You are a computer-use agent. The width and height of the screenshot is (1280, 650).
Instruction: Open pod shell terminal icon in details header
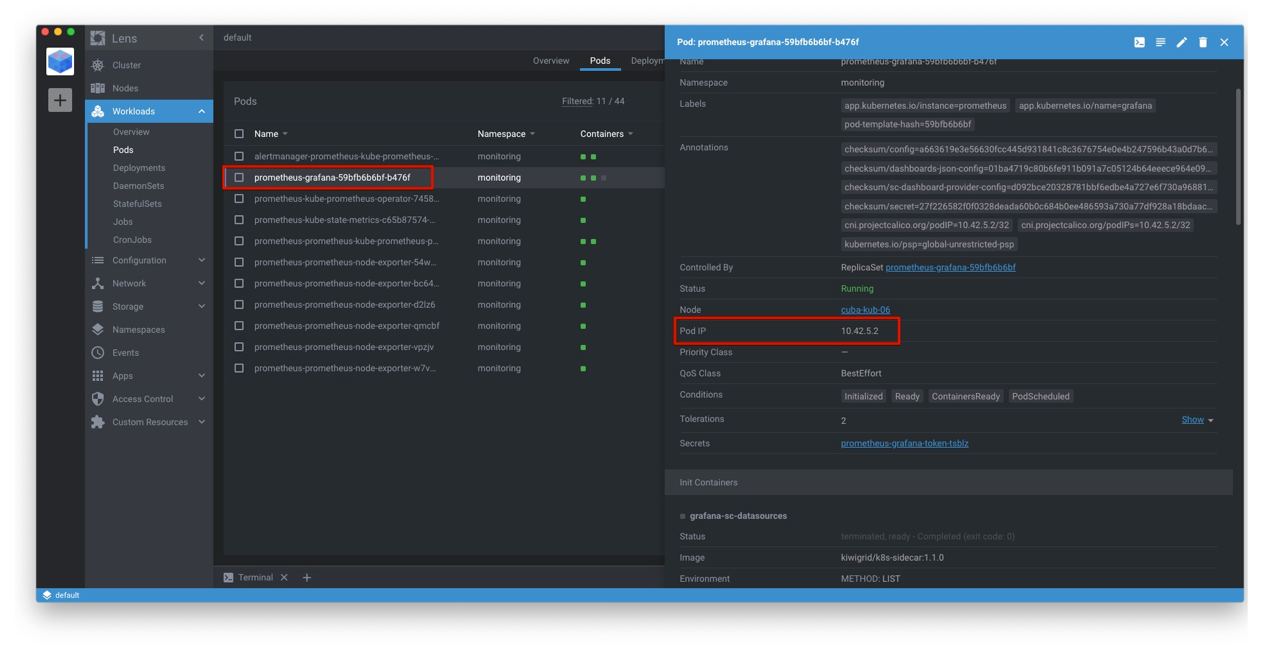[x=1139, y=42]
